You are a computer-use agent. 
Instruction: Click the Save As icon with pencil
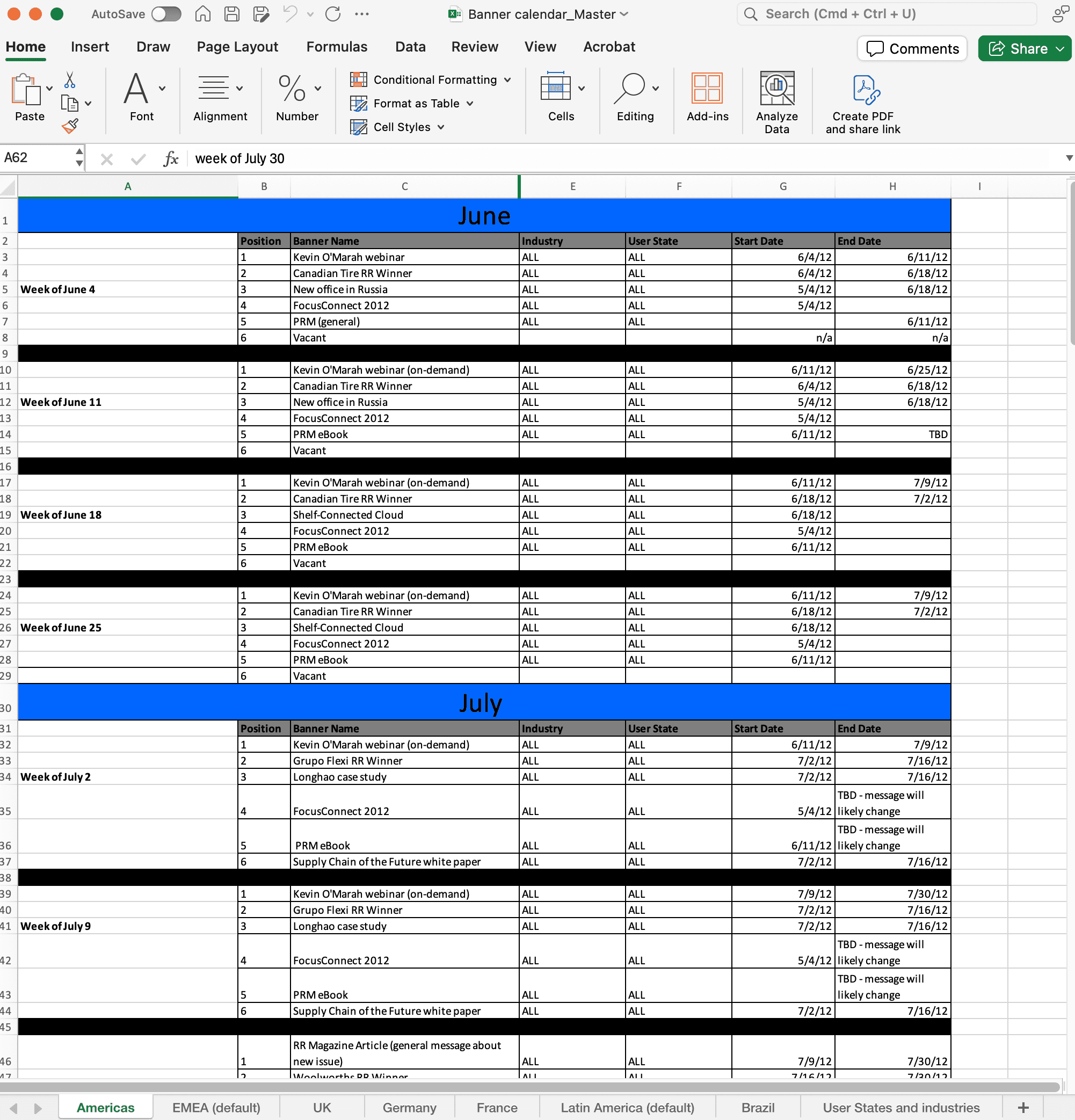point(260,14)
